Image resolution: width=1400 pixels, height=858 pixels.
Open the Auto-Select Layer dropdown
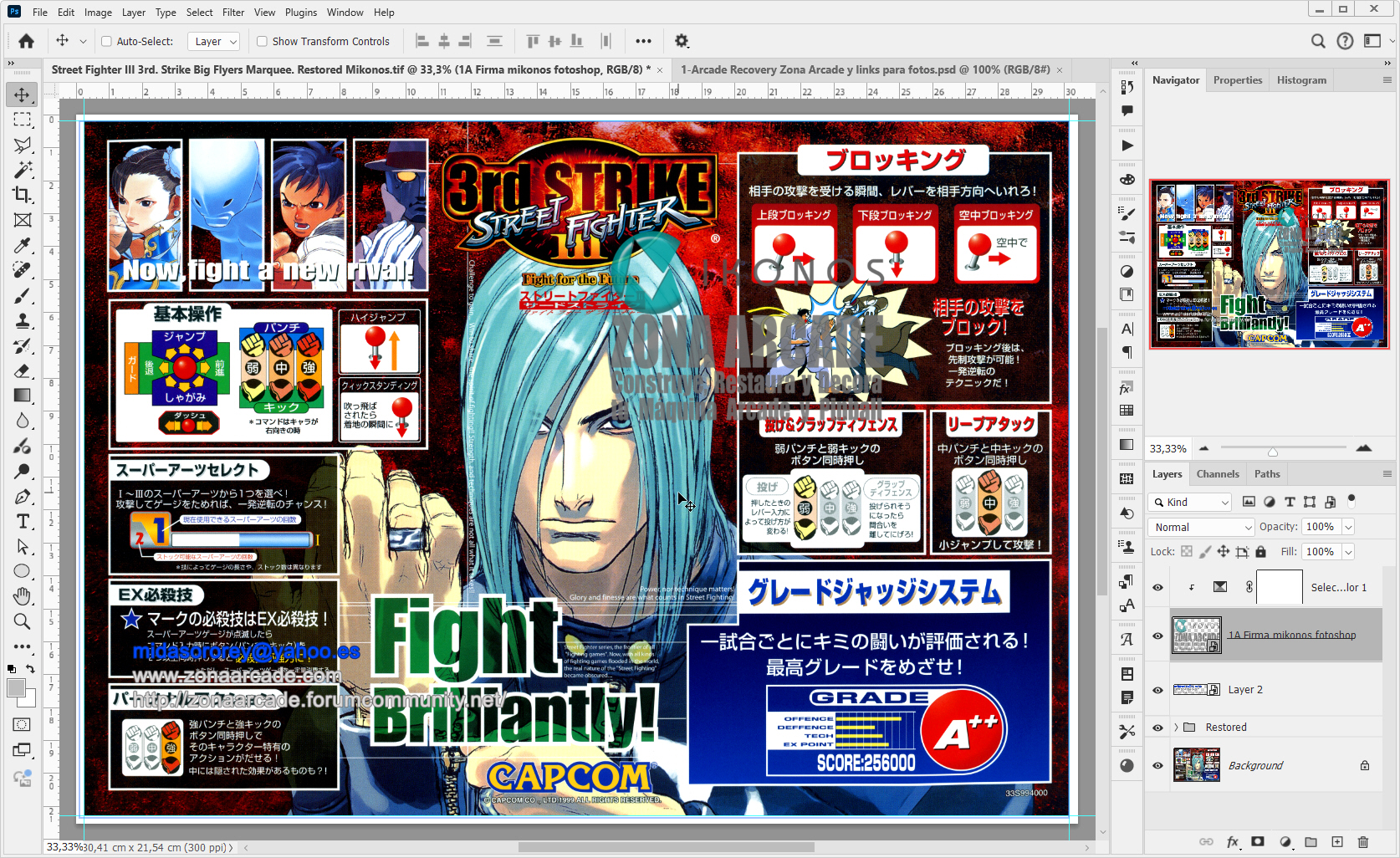click(x=213, y=41)
